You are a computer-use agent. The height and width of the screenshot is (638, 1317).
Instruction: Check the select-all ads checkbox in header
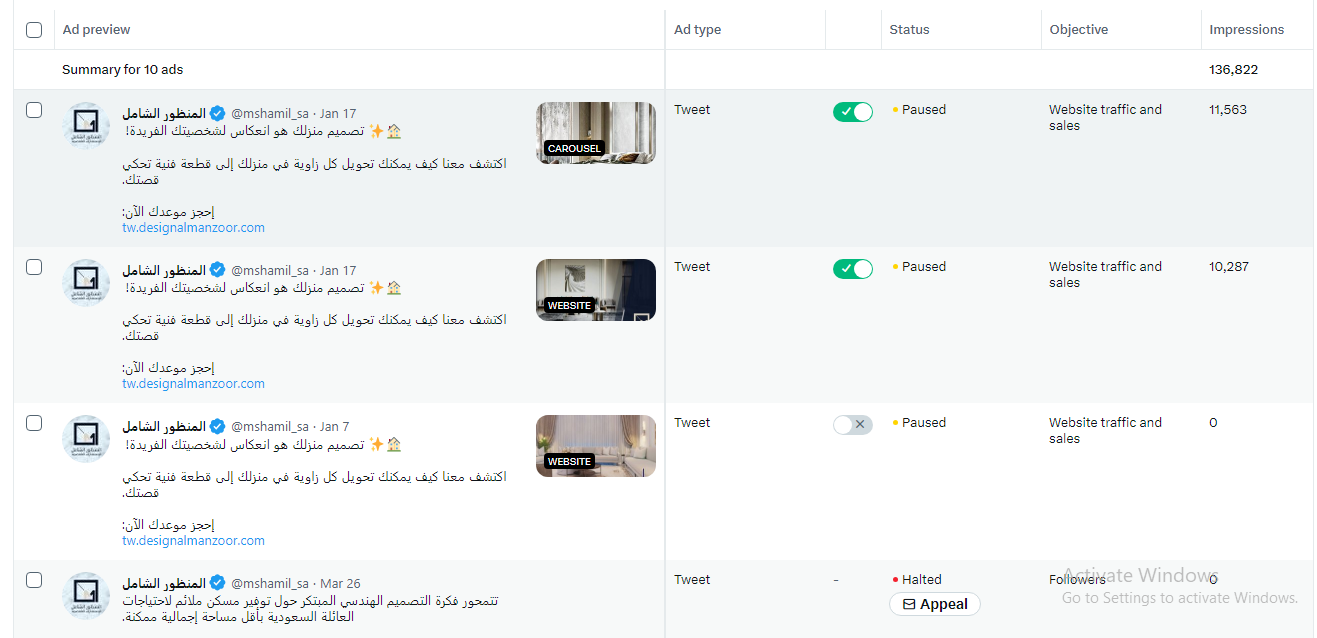(x=34, y=30)
